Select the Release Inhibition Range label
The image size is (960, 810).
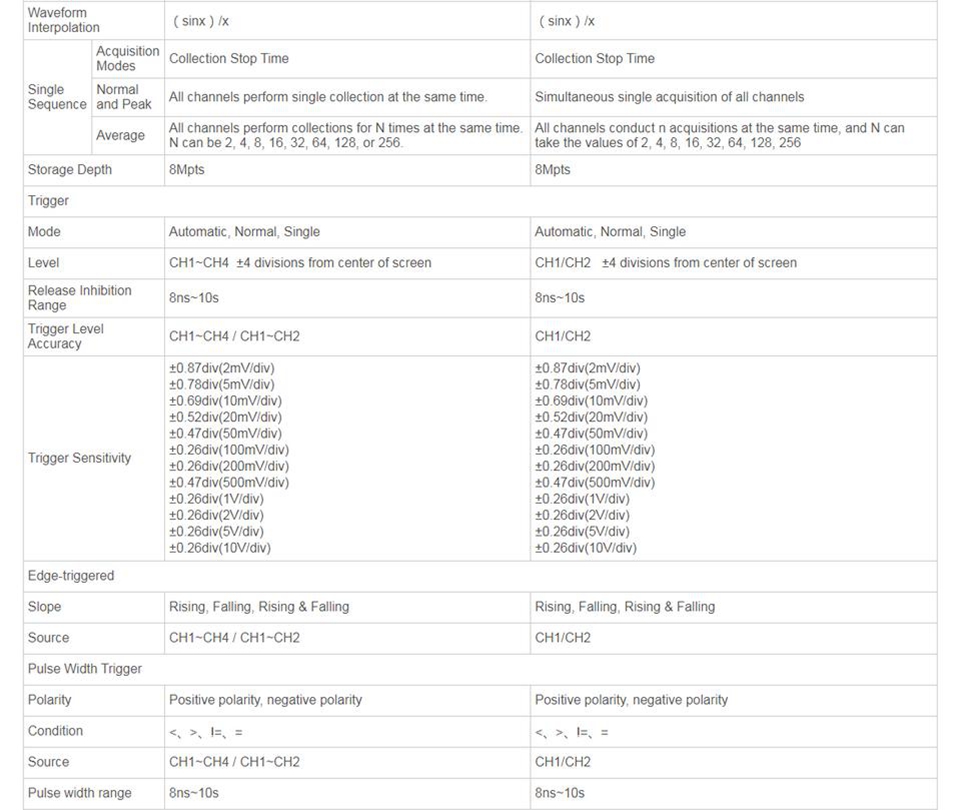79,297
